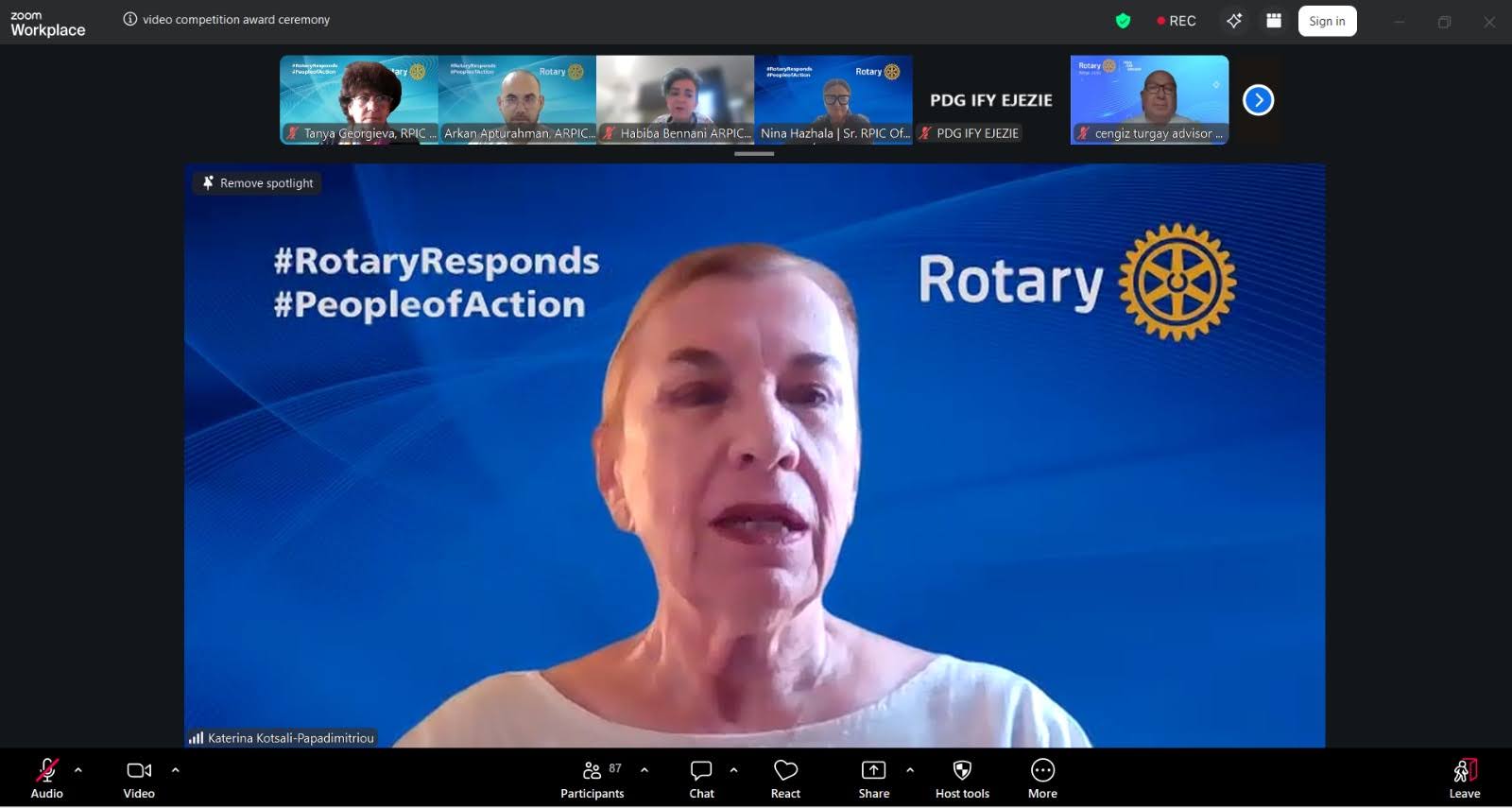Open meeting info icon beside the title
Viewport: 1512px width, 808px height.
tap(130, 19)
